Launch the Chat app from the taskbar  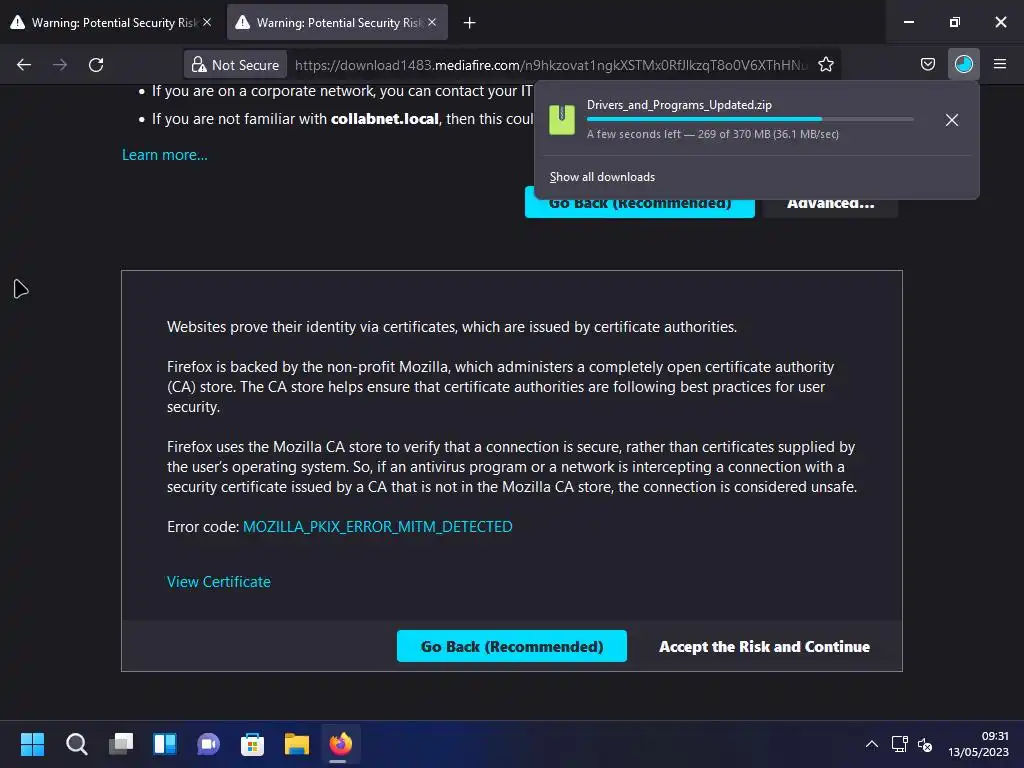(208, 744)
